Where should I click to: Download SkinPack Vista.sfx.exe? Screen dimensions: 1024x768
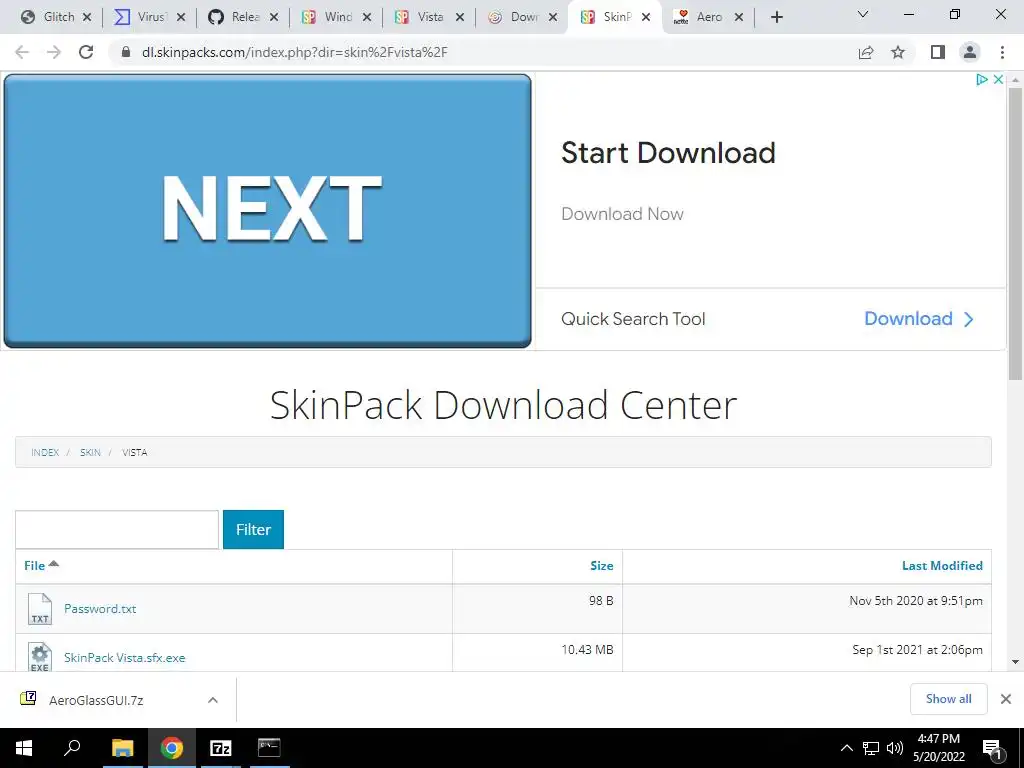(125, 658)
